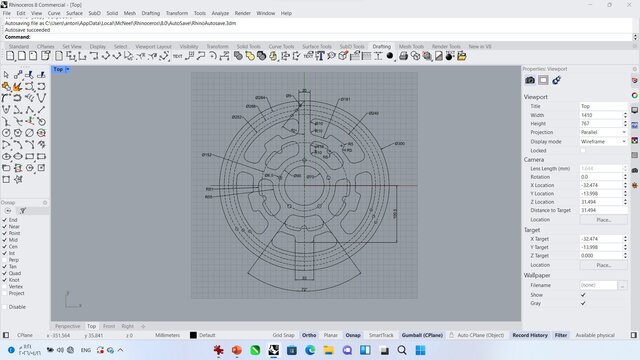Select the Rectangle tool in left toolbar
640x360 pixels.
[29, 156]
